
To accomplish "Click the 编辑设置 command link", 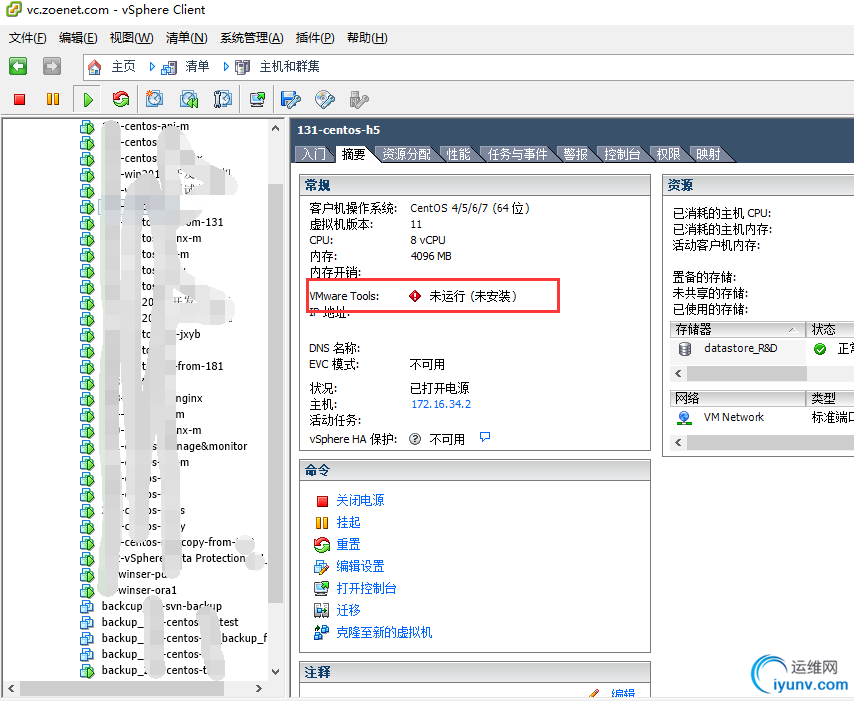I will click(x=360, y=566).
